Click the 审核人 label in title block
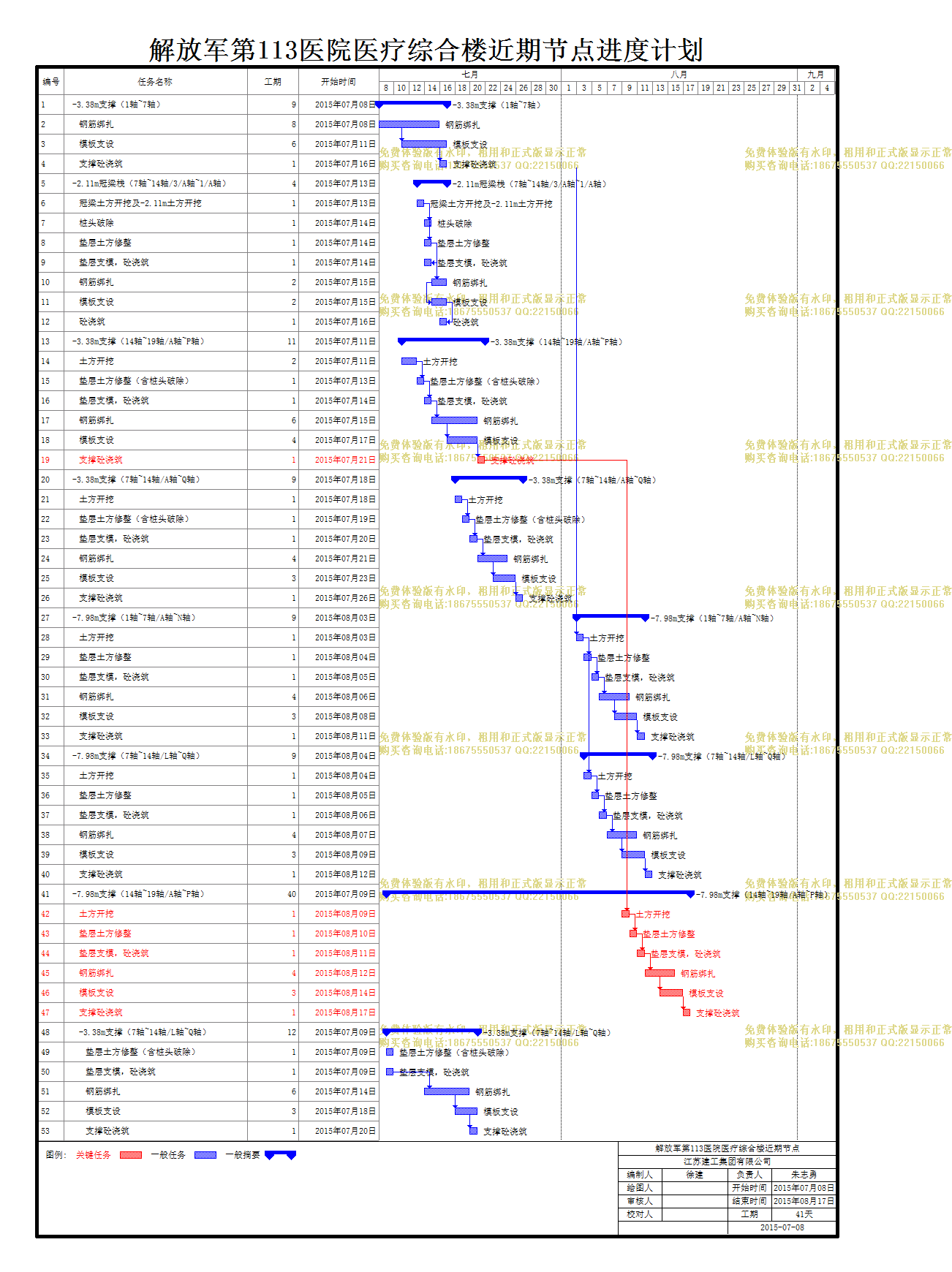This screenshot has height=1272, width=952. [x=640, y=1201]
